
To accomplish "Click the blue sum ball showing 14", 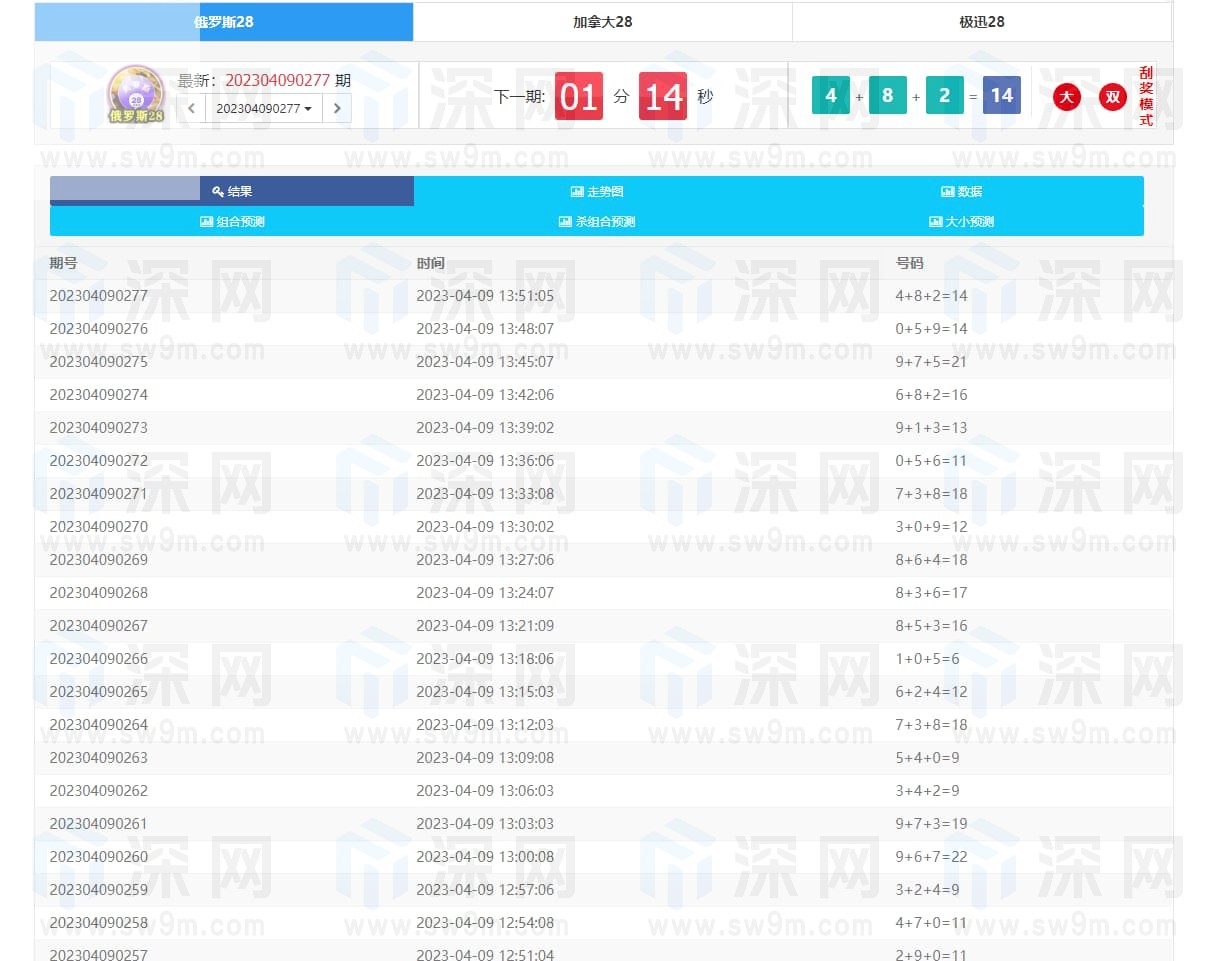I will click(x=1001, y=96).
